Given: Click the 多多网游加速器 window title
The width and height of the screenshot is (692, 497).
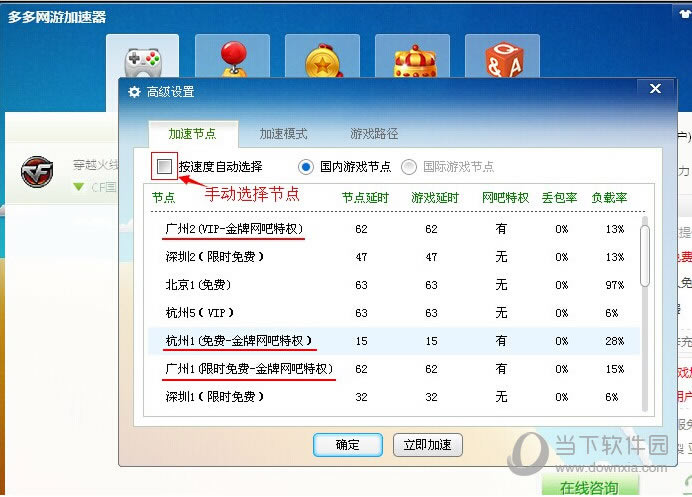Looking at the screenshot, I should tap(57, 17).
